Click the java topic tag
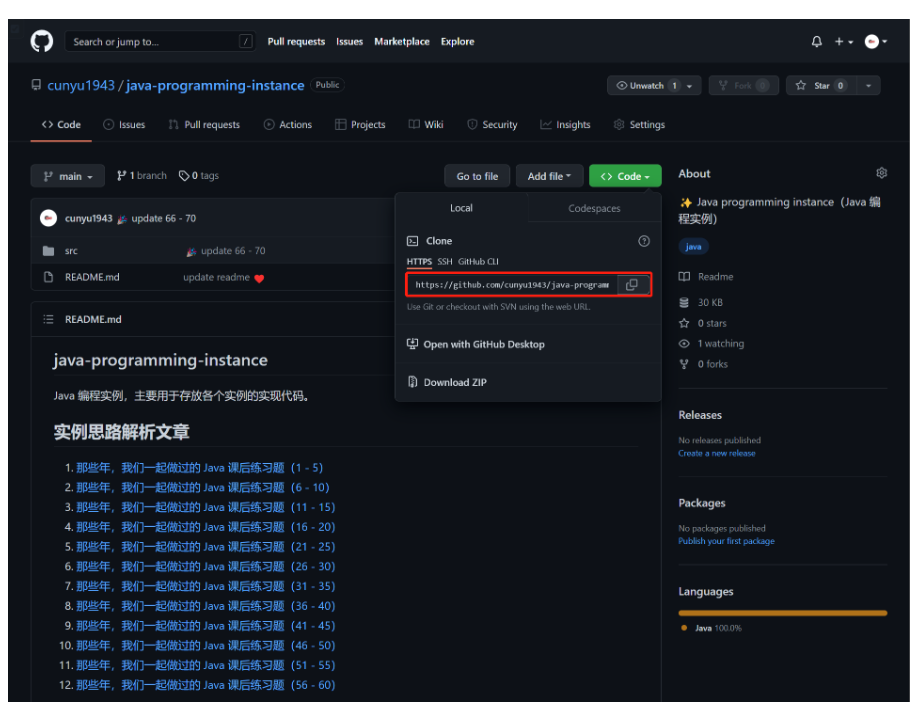919x711 pixels. (x=693, y=247)
